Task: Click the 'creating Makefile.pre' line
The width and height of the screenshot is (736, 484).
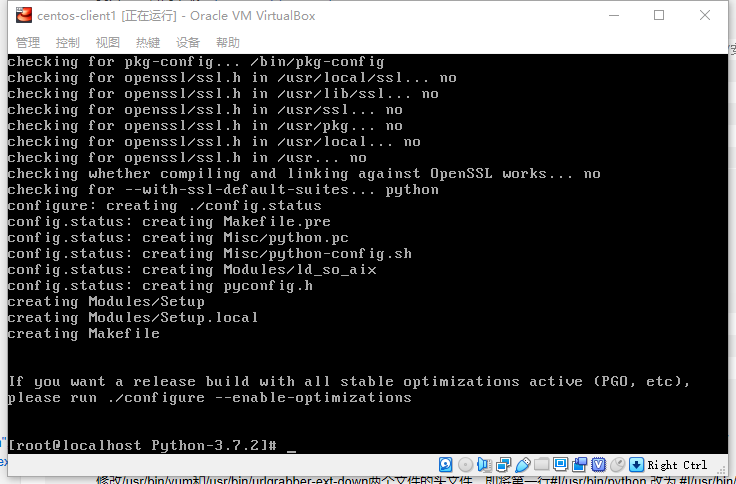Action: pyautogui.click(x=169, y=222)
